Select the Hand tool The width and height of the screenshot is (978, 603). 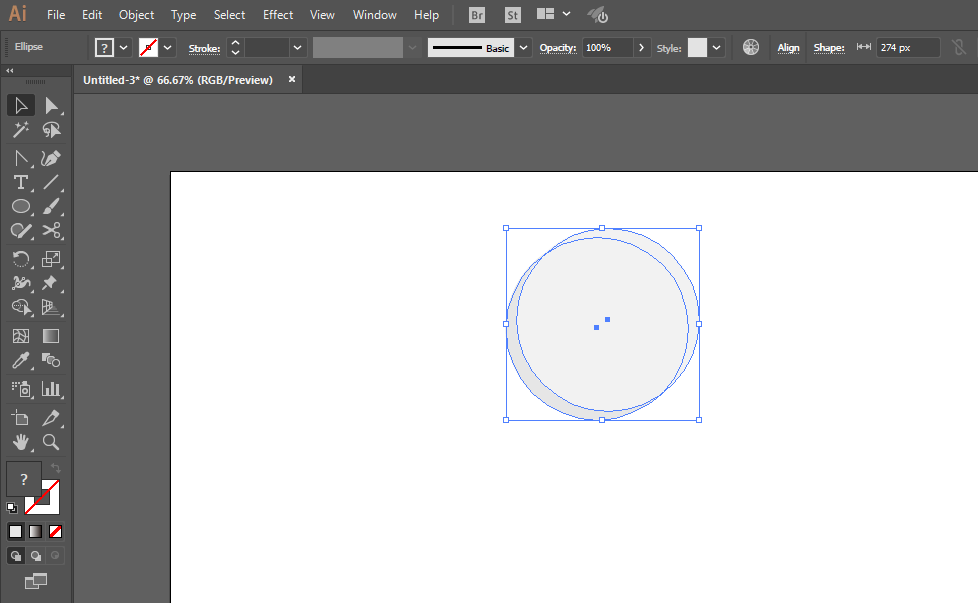coord(21,442)
